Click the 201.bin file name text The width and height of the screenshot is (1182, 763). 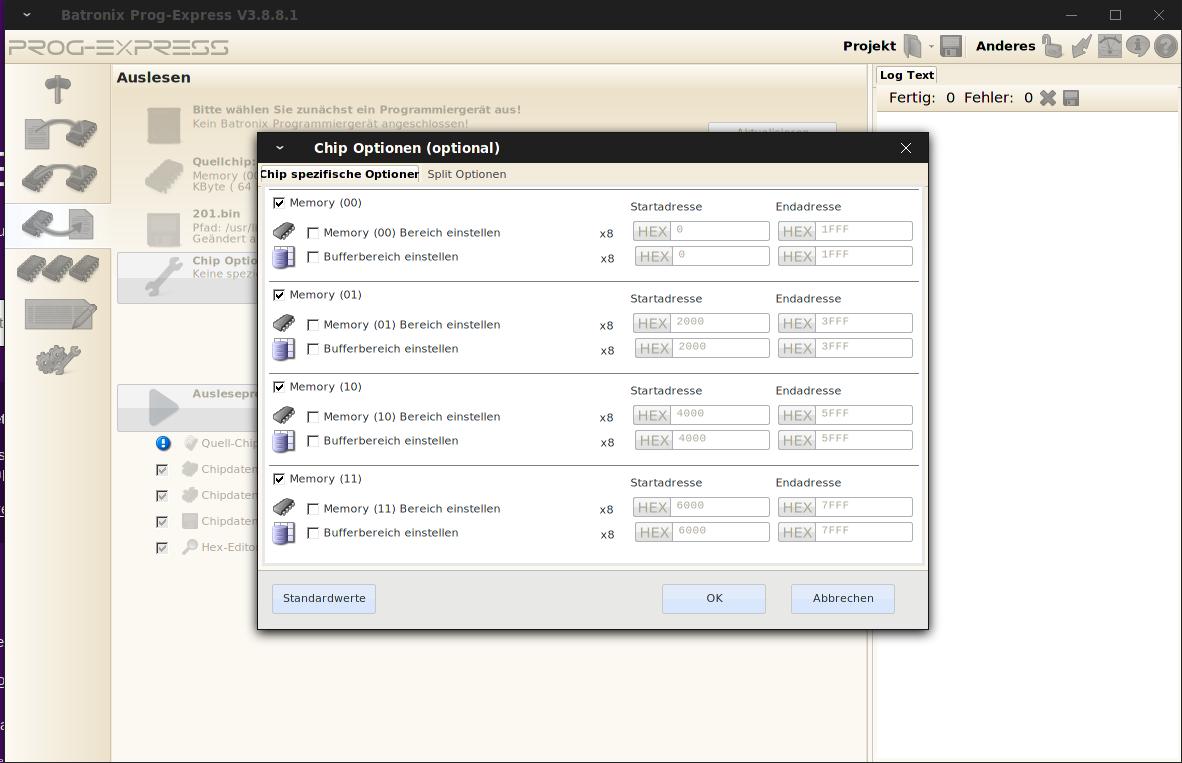[216, 213]
